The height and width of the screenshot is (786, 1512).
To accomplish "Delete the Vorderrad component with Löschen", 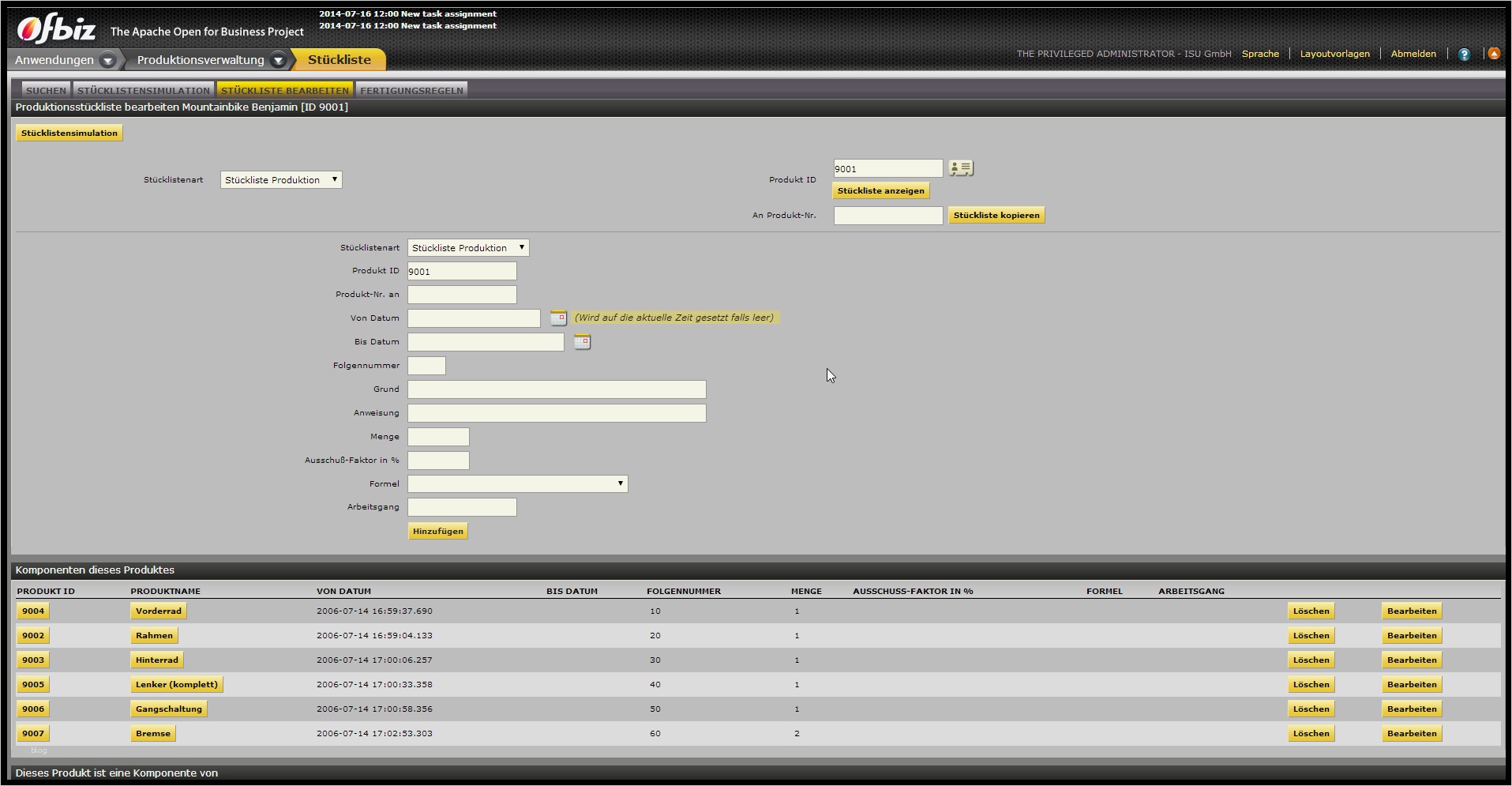I will pyautogui.click(x=1311, y=611).
